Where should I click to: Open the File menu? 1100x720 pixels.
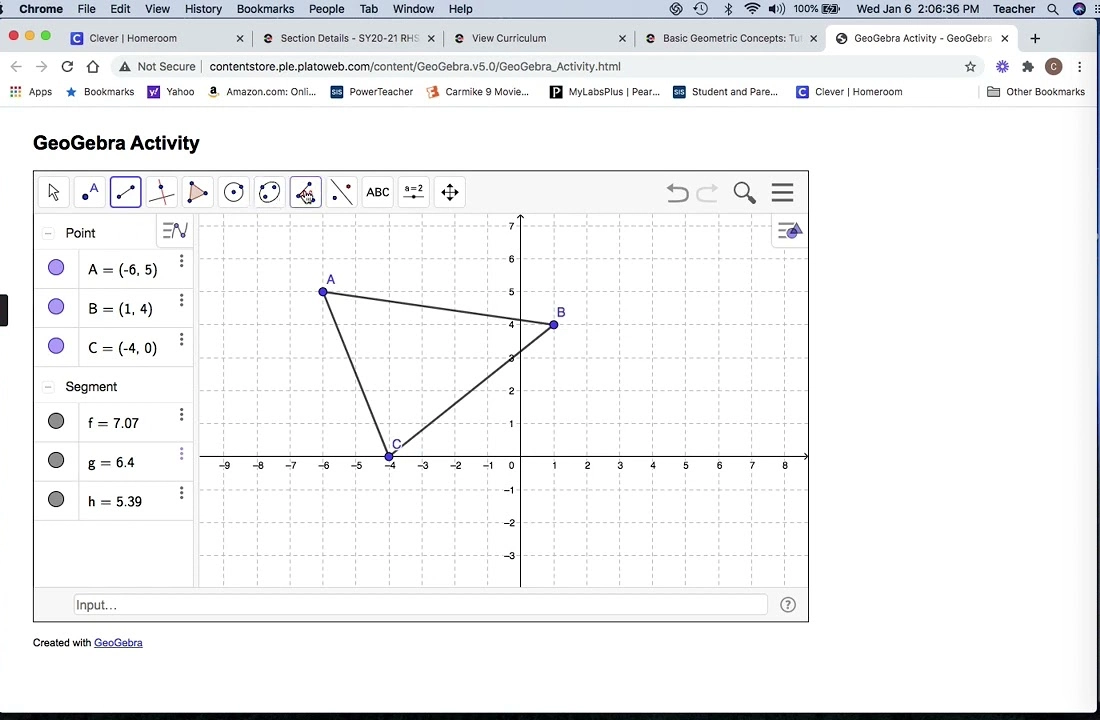(x=86, y=9)
